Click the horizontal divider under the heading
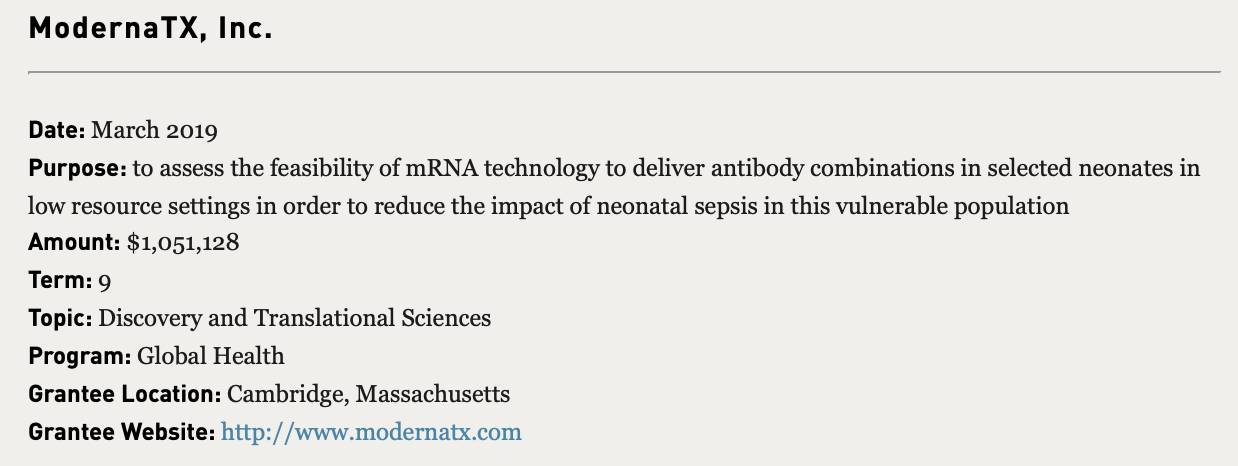Image resolution: width=1238 pixels, height=466 pixels. pyautogui.click(x=624, y=72)
